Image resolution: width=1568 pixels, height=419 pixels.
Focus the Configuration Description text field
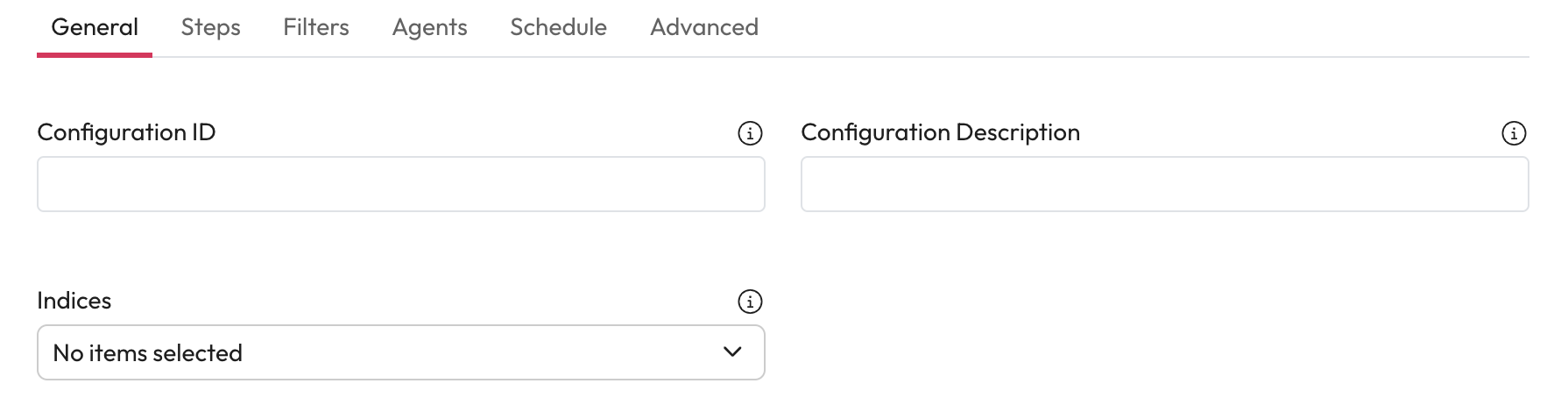point(1164,184)
